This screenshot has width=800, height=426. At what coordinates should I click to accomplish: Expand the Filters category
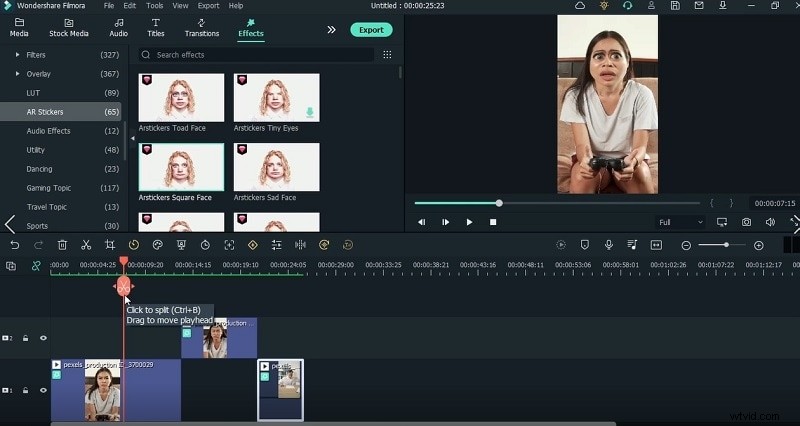point(18,55)
